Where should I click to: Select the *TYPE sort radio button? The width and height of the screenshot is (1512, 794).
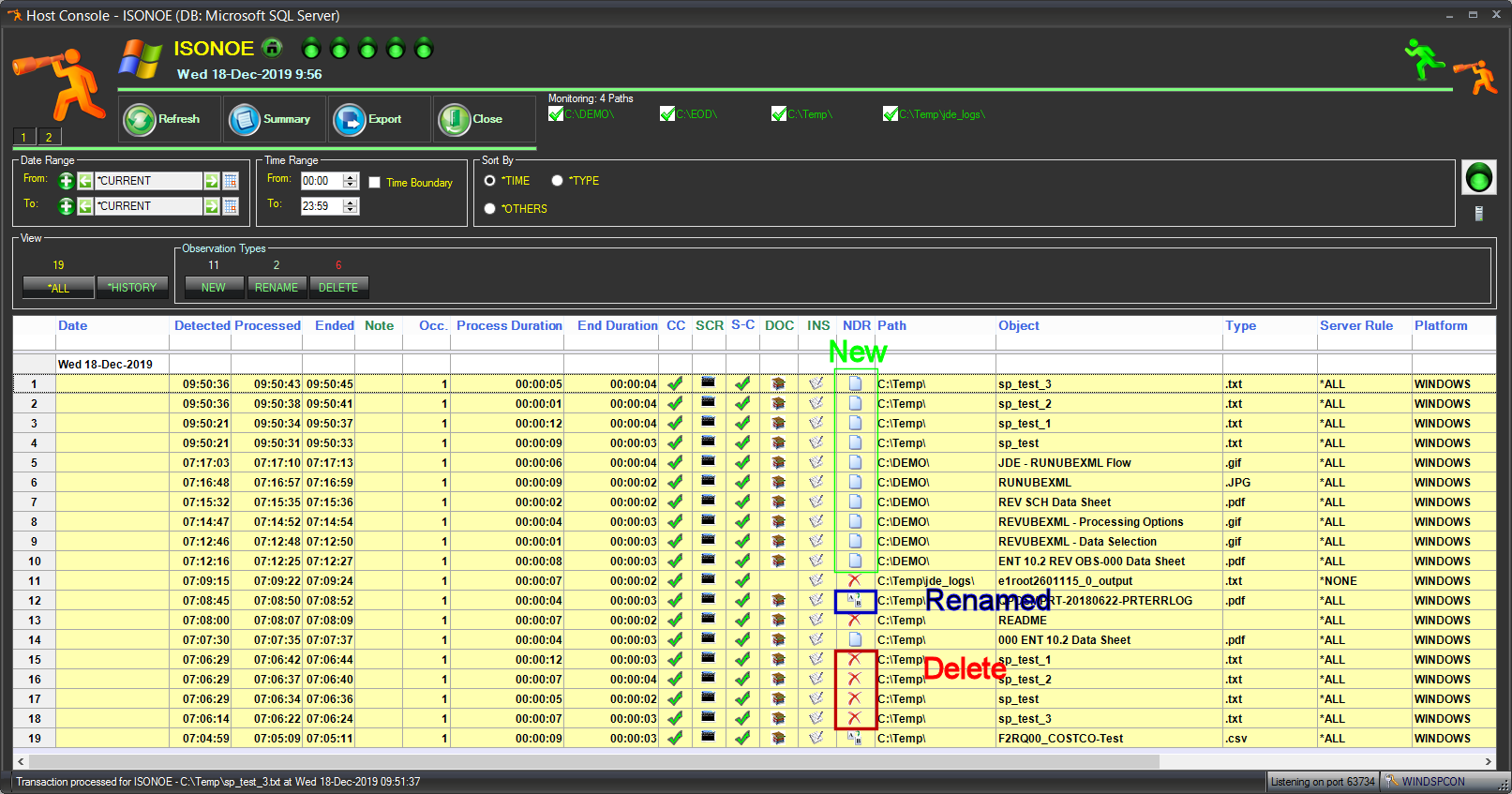click(557, 181)
